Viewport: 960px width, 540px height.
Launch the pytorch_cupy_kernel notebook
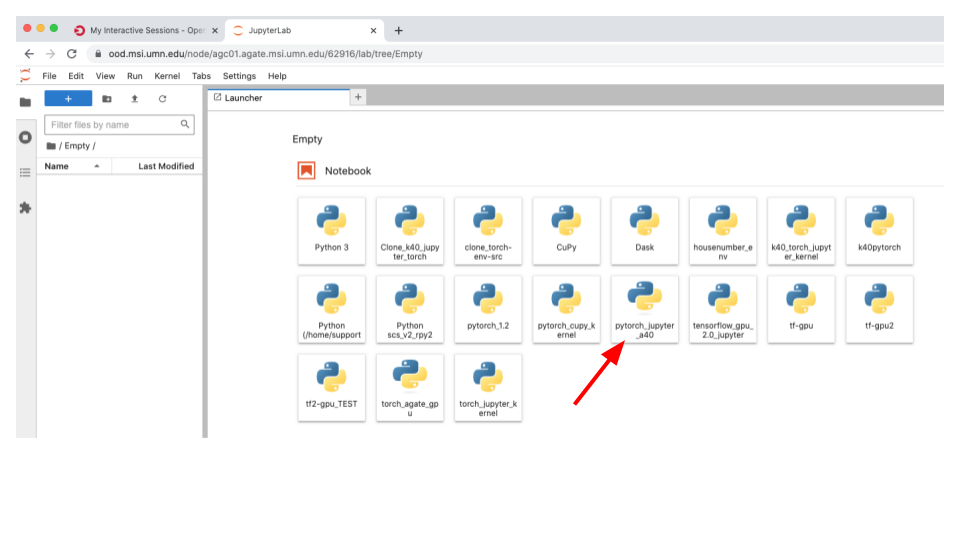[566, 309]
